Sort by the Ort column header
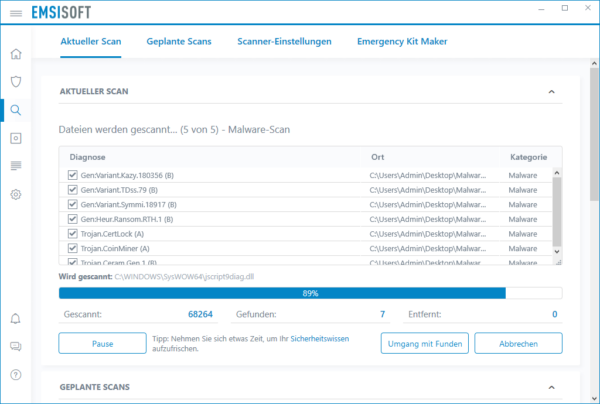Viewport: 600px width, 404px height. tap(377, 157)
